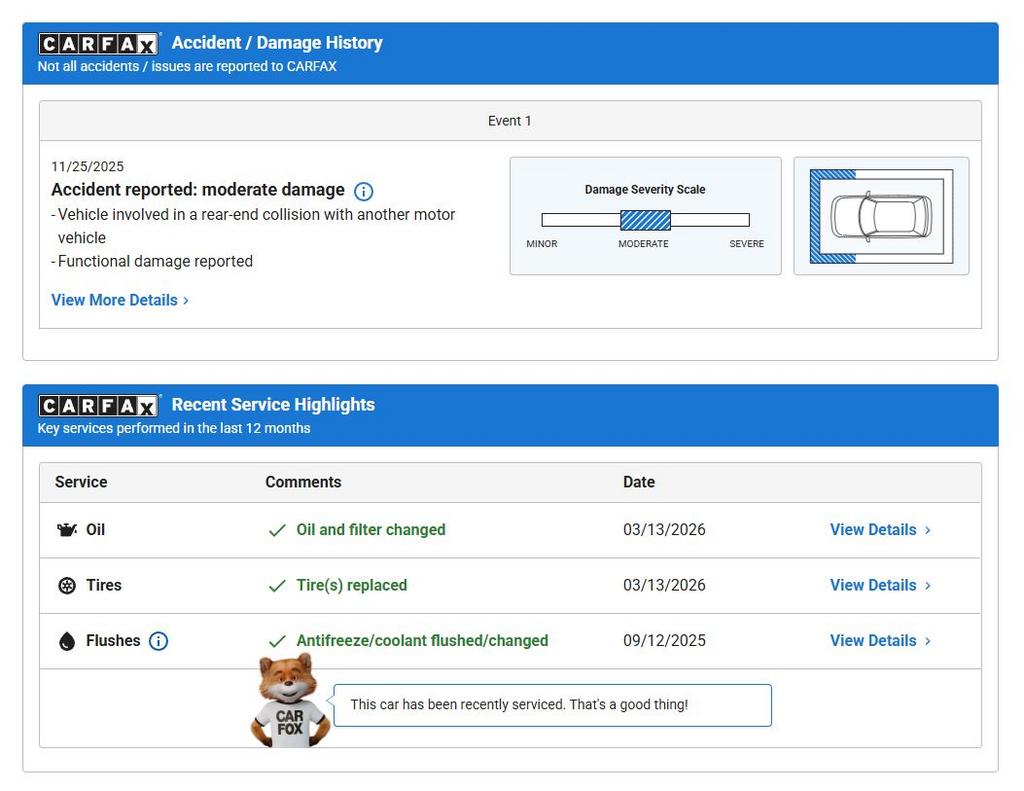Click the Service column header

[81, 482]
